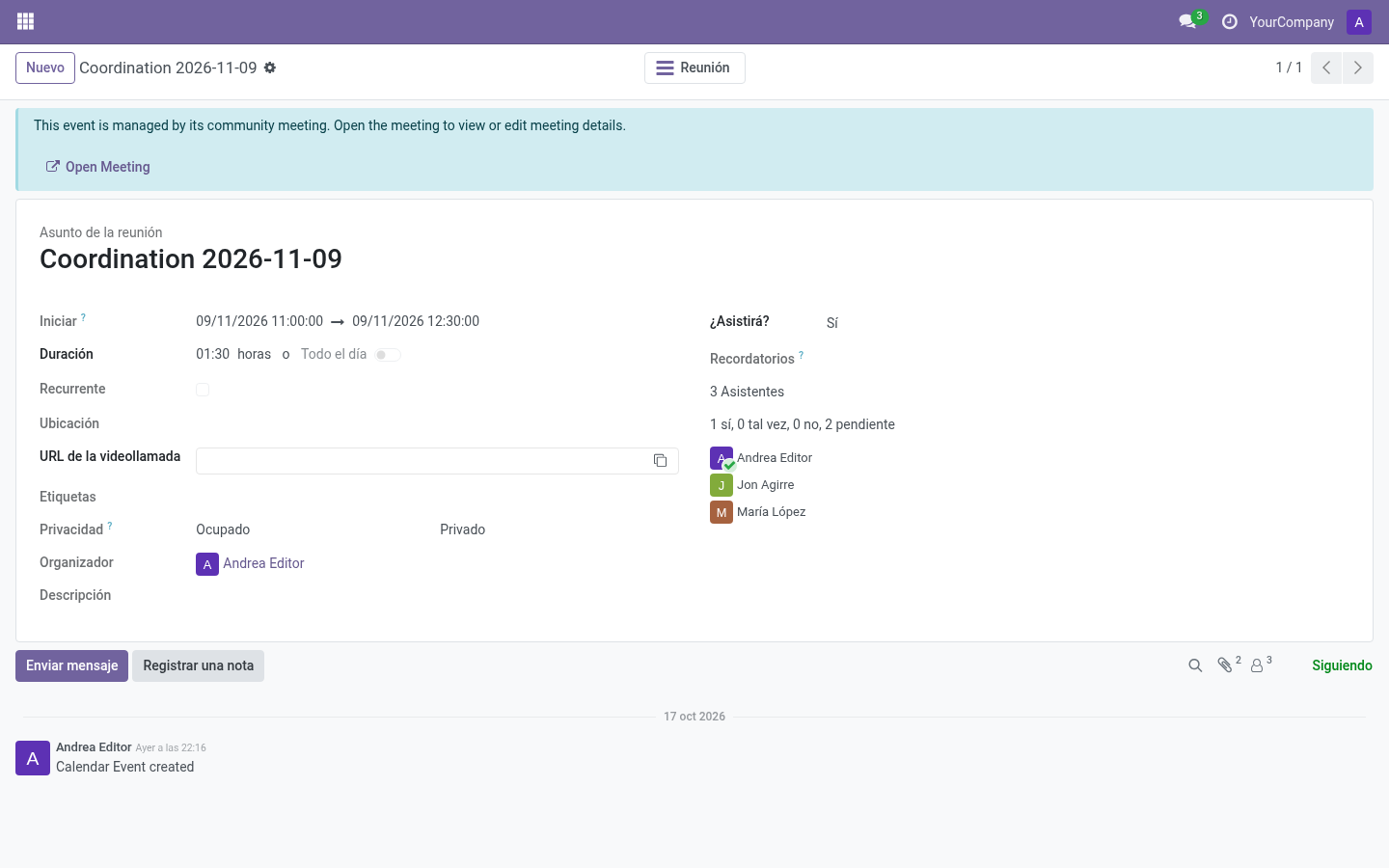Viewport: 1389px width, 868px height.
Task: Open the Andrea Editor organizer link
Action: [263, 563]
